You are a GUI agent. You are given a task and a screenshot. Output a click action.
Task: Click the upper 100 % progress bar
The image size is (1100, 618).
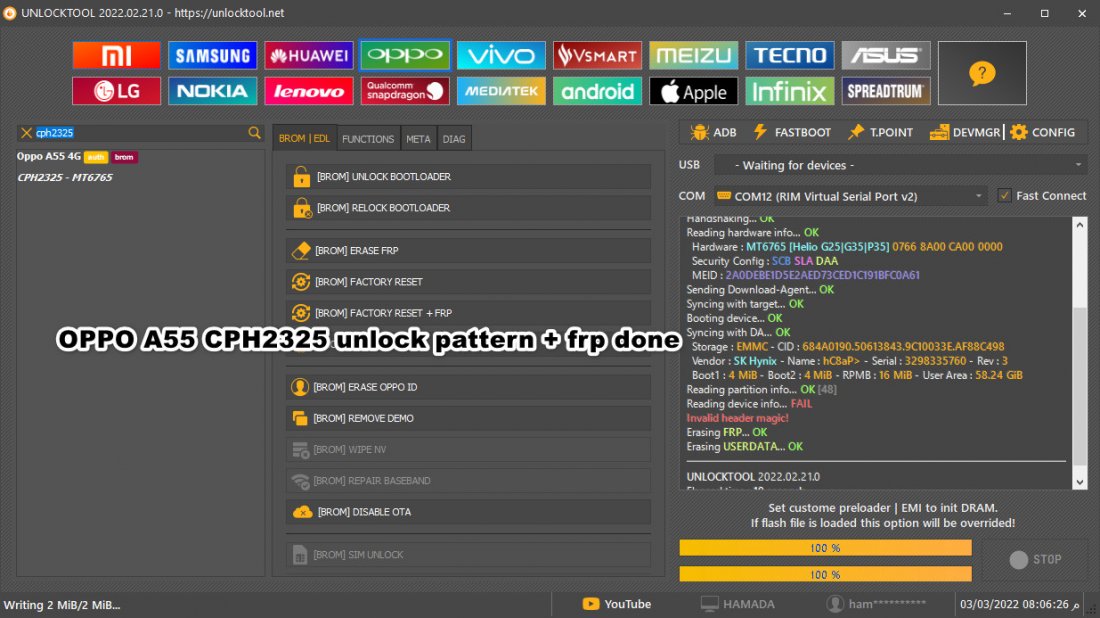point(825,548)
